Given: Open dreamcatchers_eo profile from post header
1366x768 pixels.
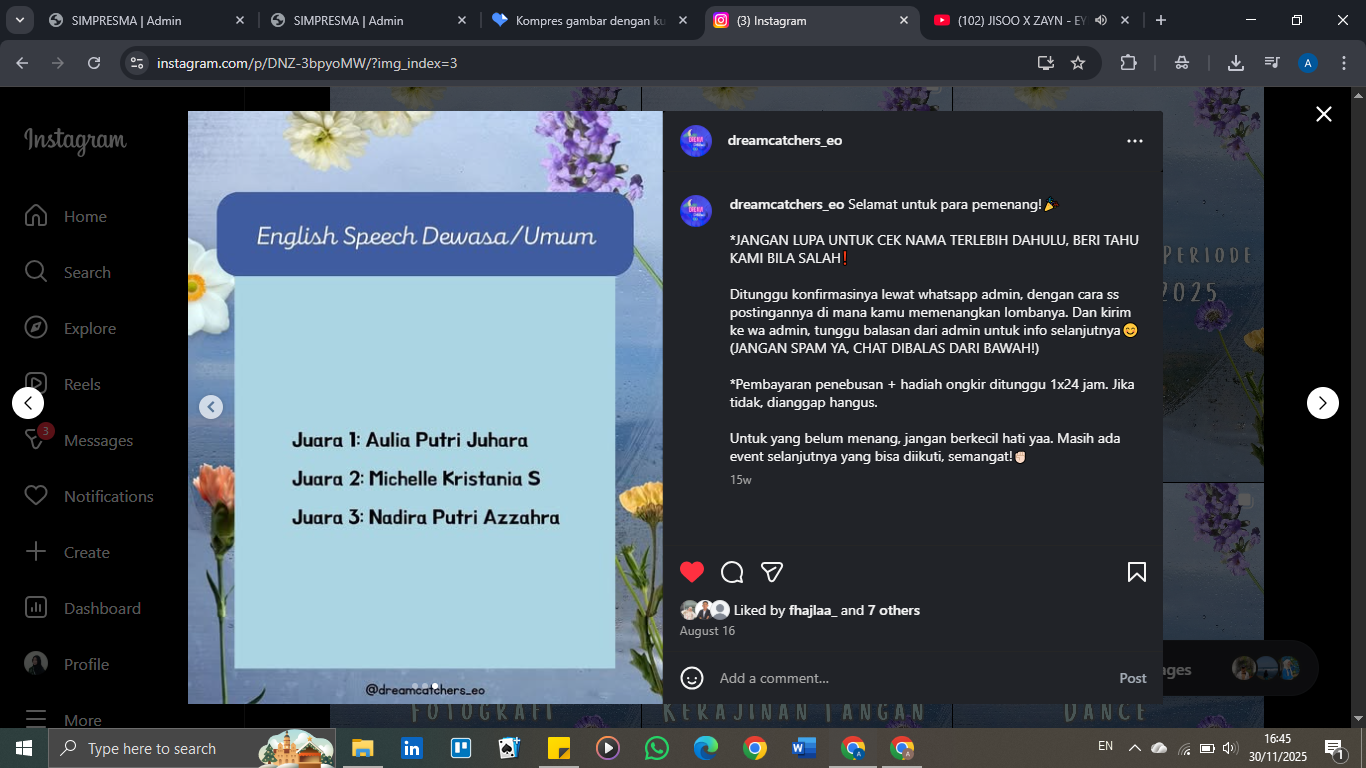Looking at the screenshot, I should (x=785, y=141).
